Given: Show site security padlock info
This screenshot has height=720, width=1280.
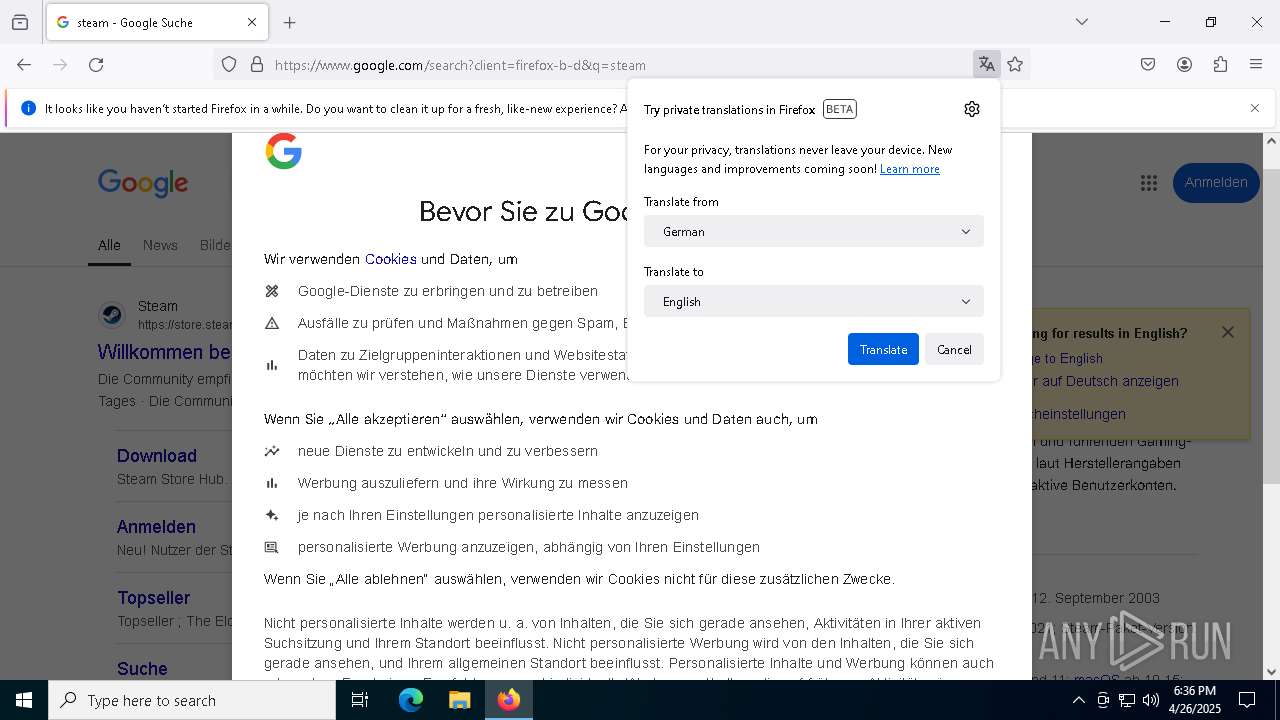Looking at the screenshot, I should pyautogui.click(x=257, y=64).
